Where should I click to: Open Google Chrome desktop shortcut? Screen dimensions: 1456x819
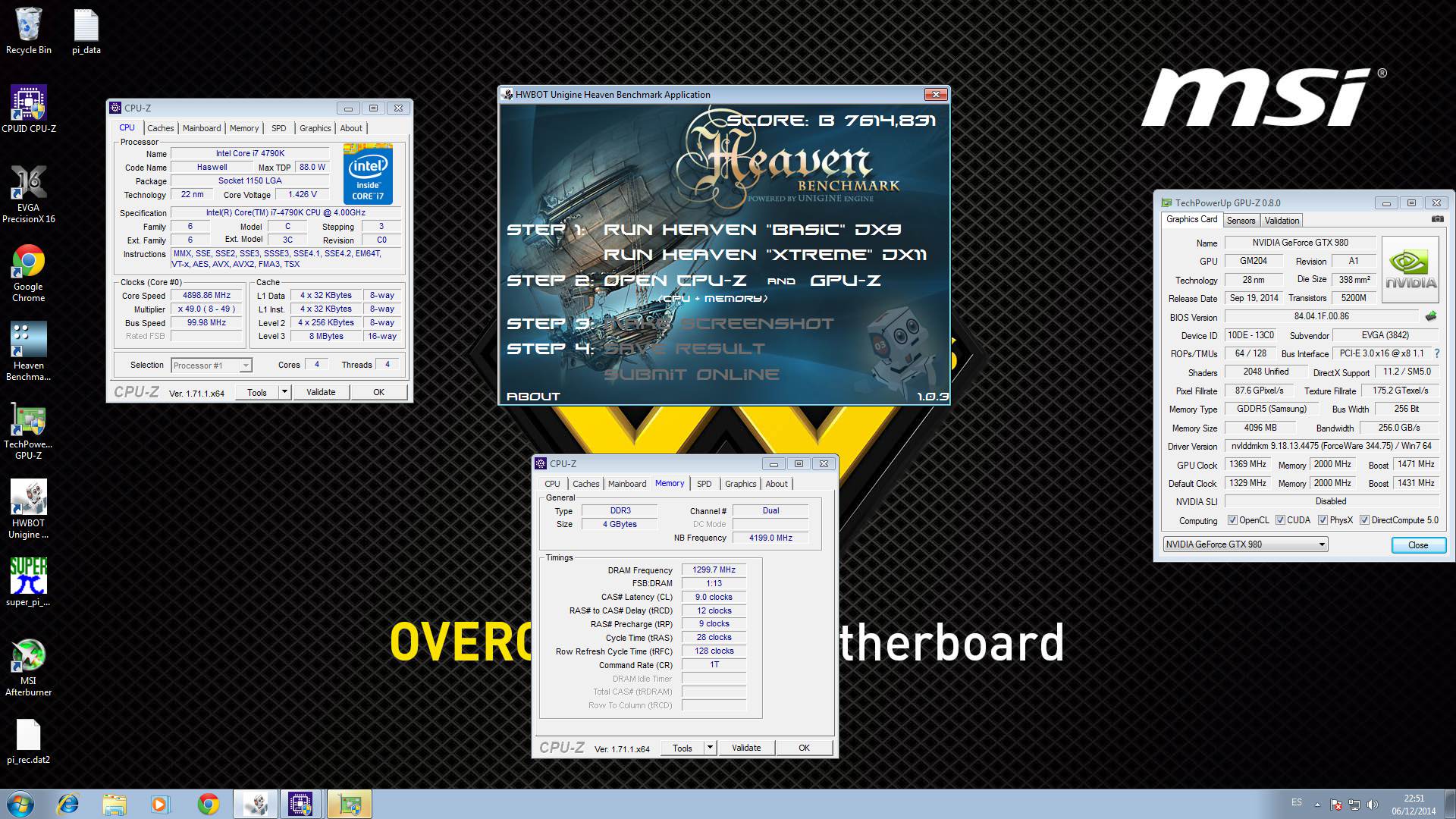[x=29, y=273]
